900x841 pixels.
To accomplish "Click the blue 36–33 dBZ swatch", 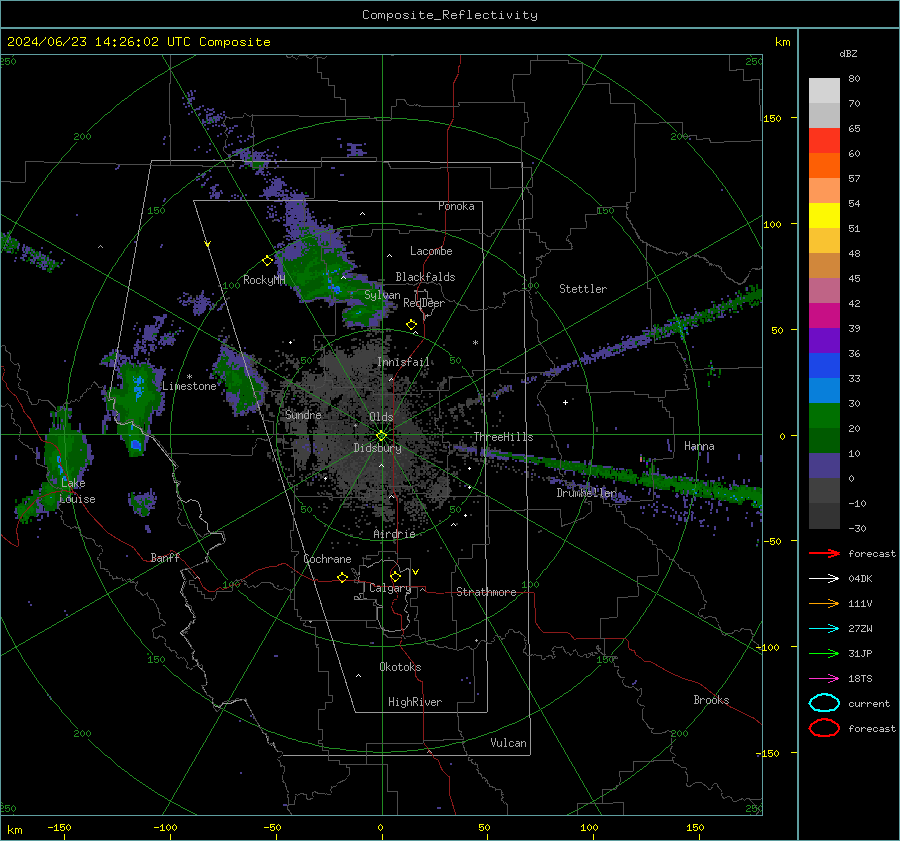I will pos(824,366).
